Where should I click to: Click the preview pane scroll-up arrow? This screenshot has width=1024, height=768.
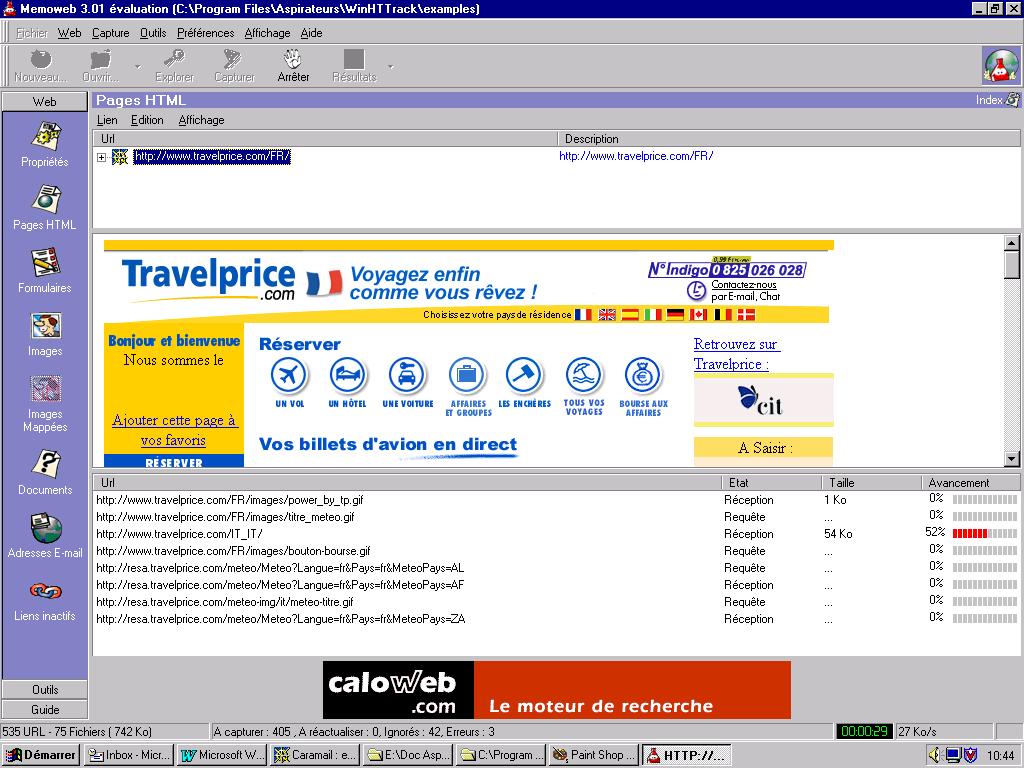(x=1012, y=243)
